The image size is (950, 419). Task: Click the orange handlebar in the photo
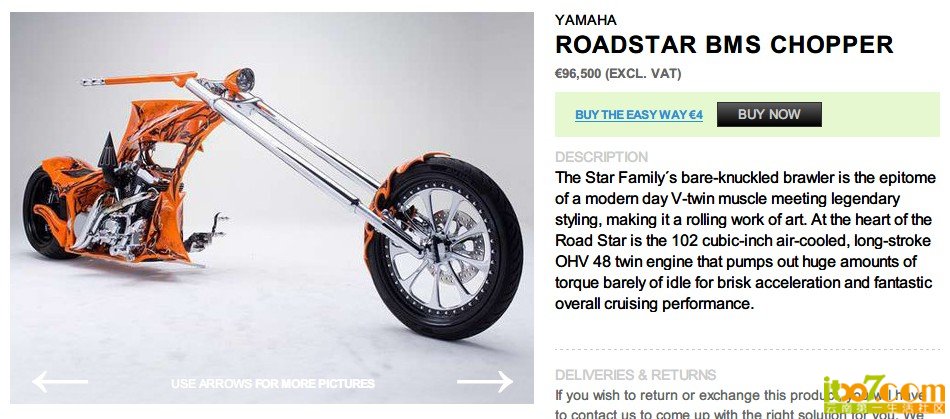click(x=139, y=79)
